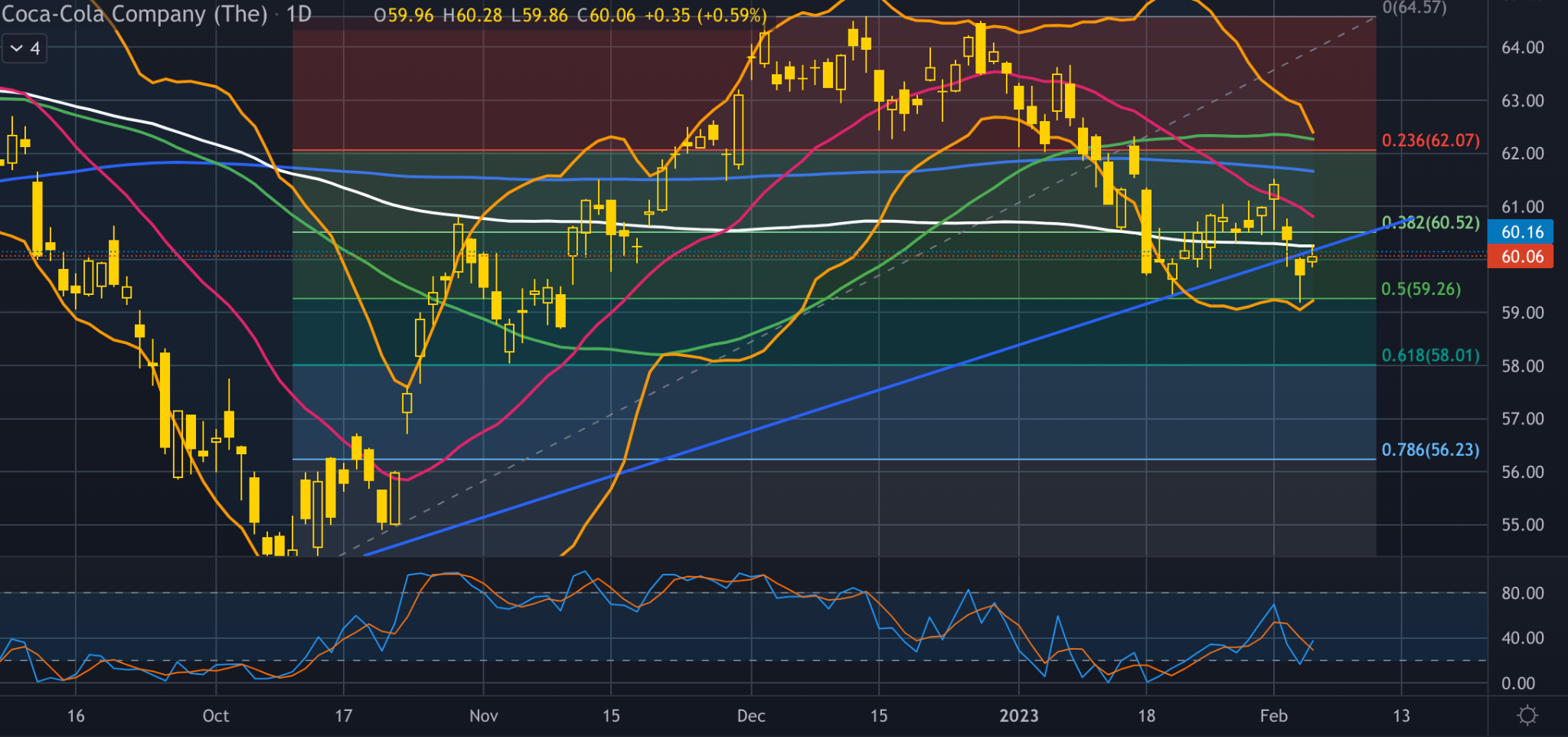
Task: Click the 59.00 price axis value
Action: (x=1522, y=313)
